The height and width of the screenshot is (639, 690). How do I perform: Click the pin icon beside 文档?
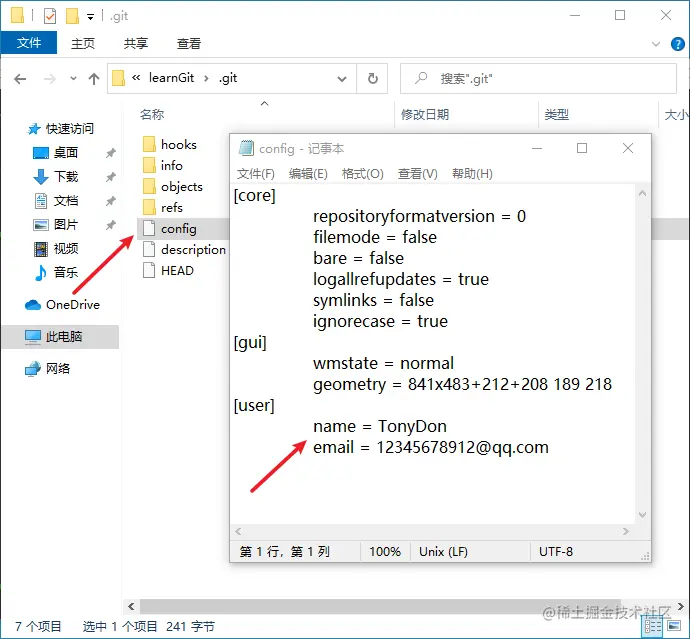point(110,201)
